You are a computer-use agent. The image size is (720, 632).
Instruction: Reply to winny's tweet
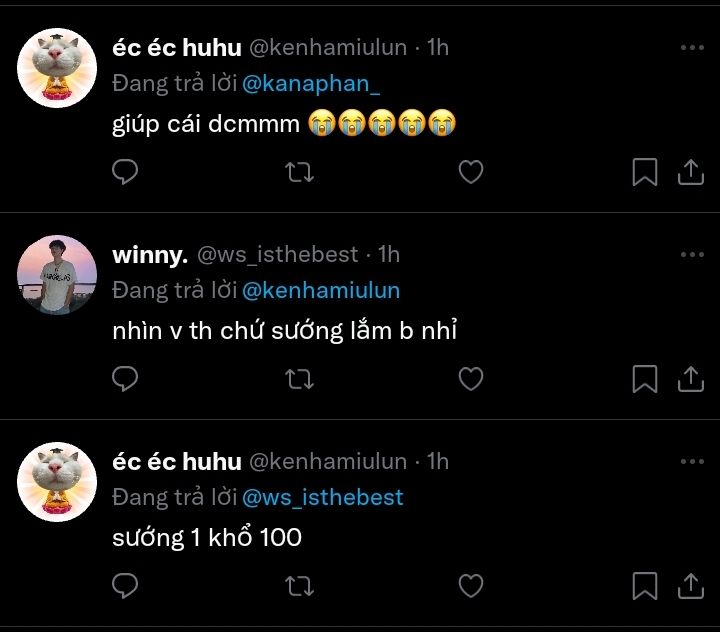point(125,379)
